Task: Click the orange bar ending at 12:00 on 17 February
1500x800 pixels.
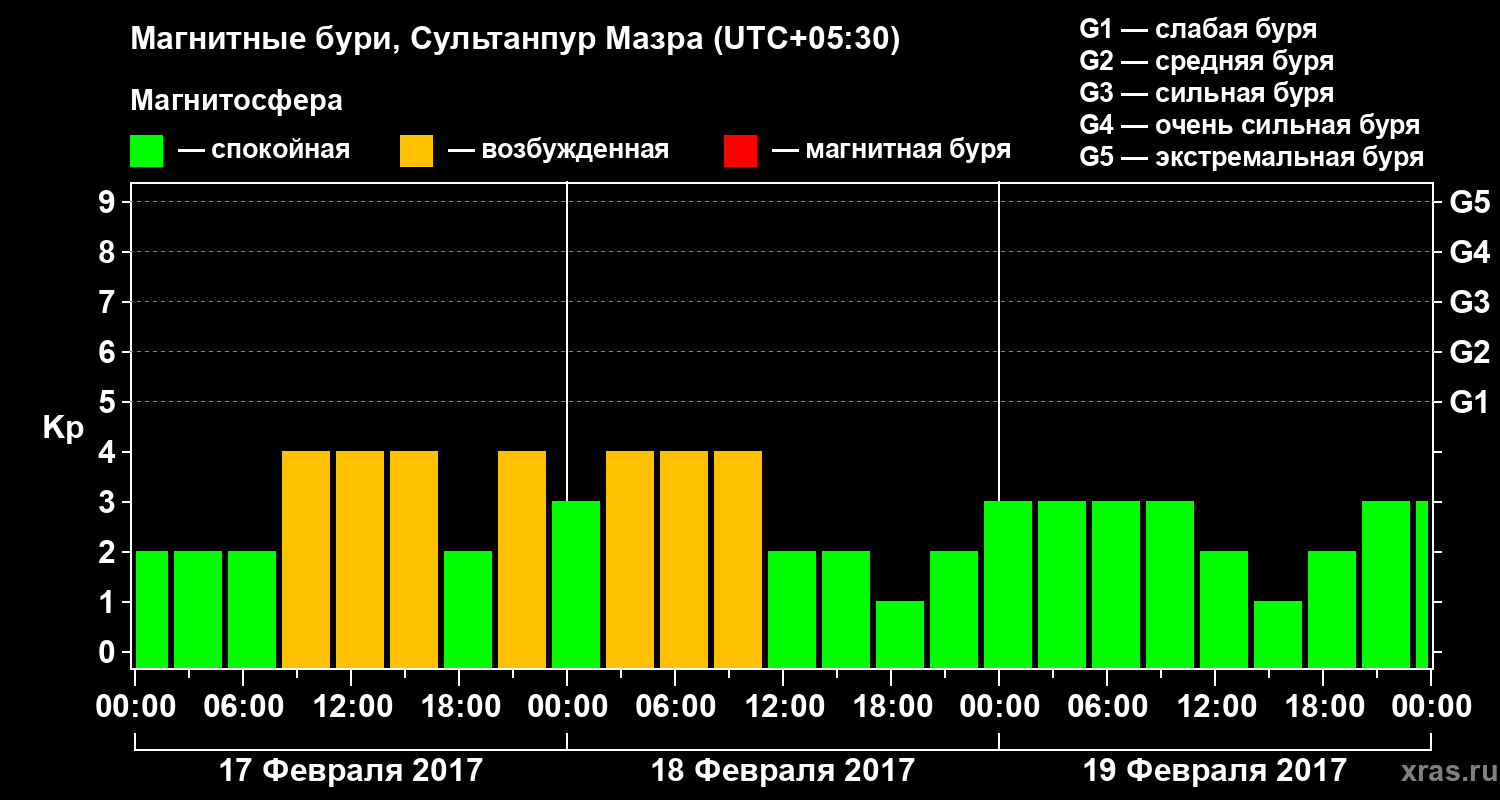Action: [x=306, y=559]
